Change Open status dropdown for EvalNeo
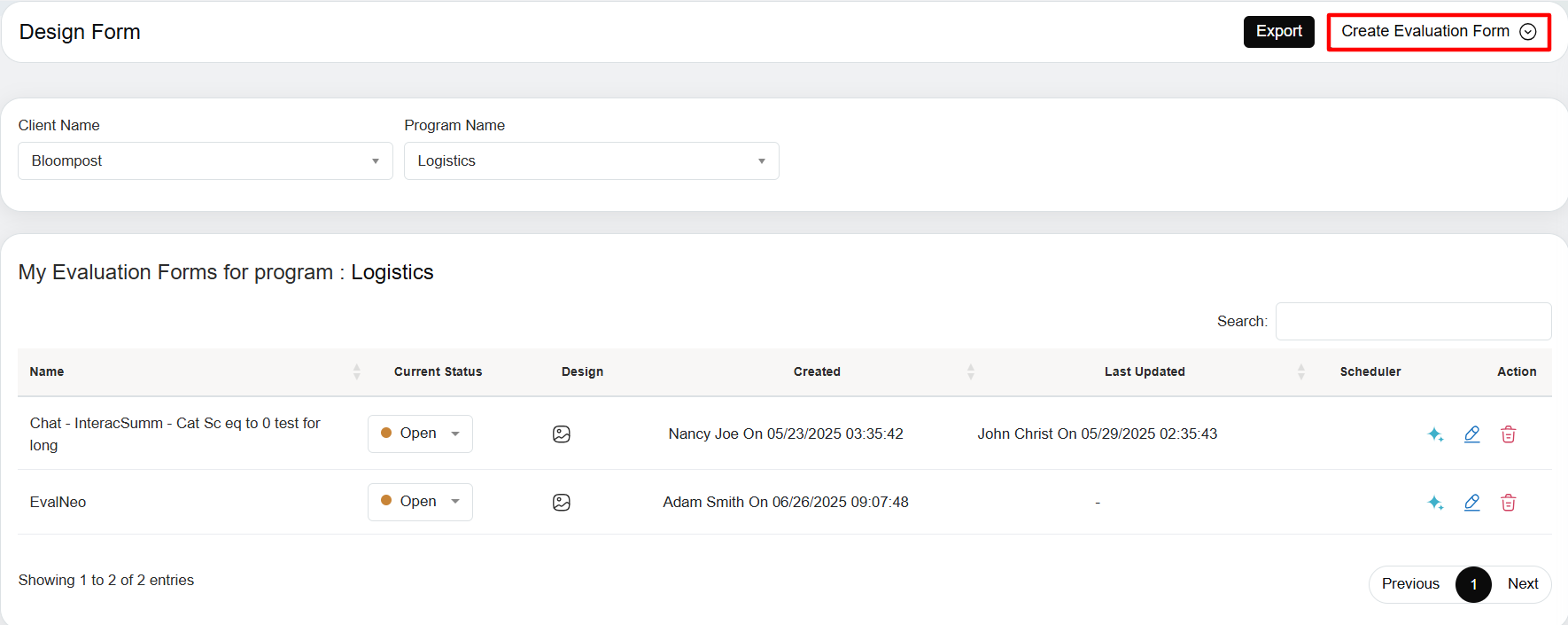Image resolution: width=1568 pixels, height=625 pixels. [420, 502]
